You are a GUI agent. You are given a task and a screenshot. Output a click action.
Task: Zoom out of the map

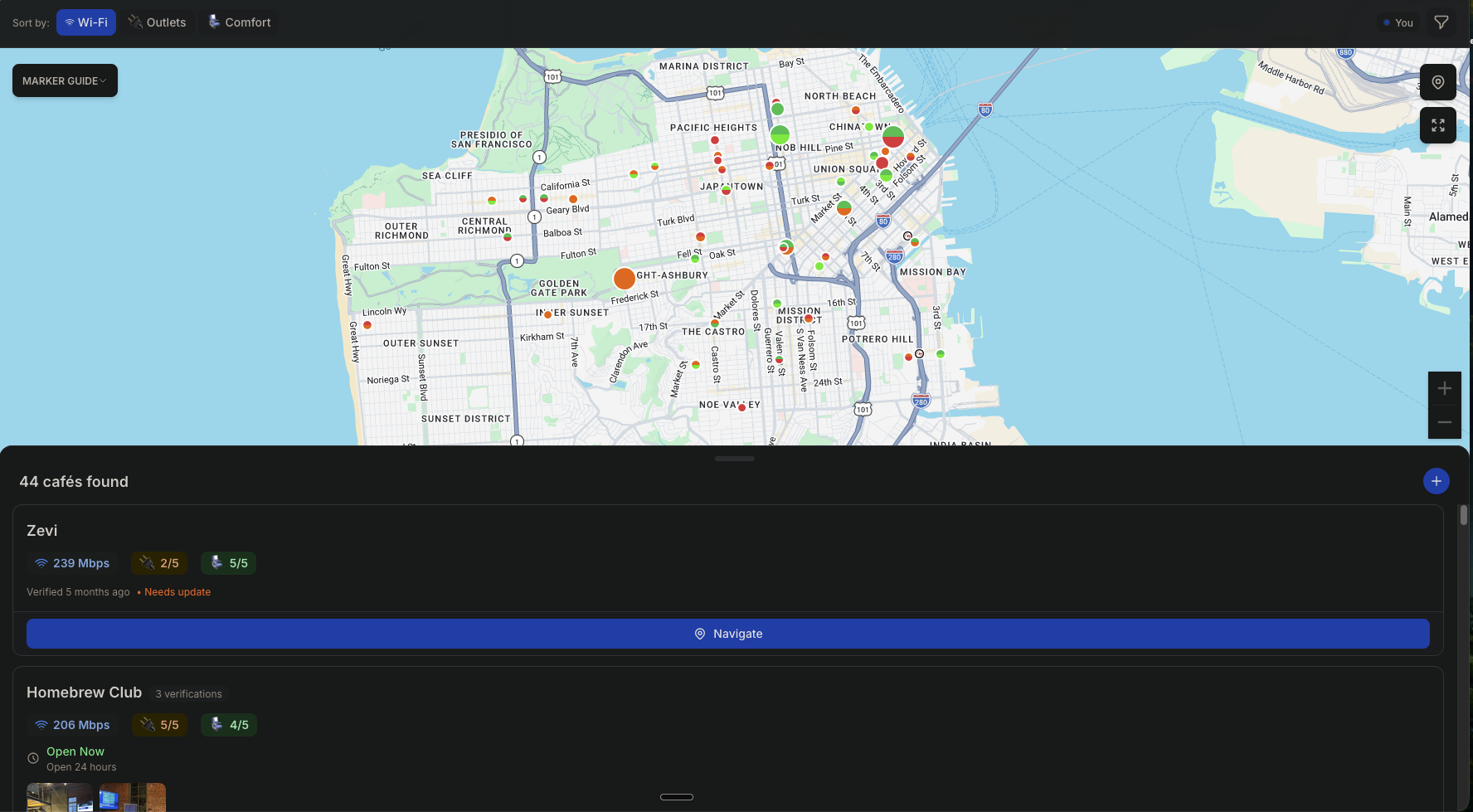[1444, 422]
